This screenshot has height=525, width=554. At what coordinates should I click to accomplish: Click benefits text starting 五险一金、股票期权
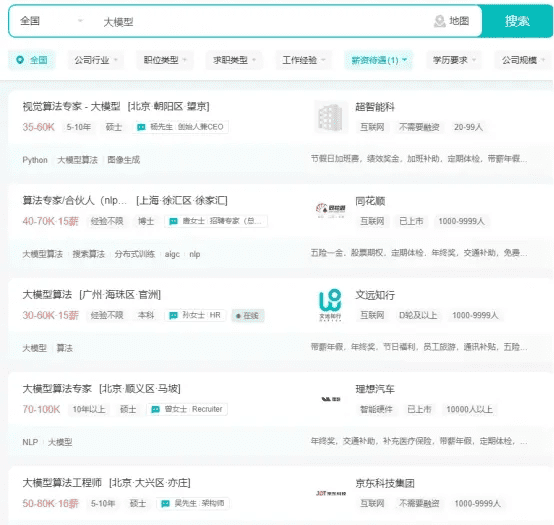tap(419, 253)
